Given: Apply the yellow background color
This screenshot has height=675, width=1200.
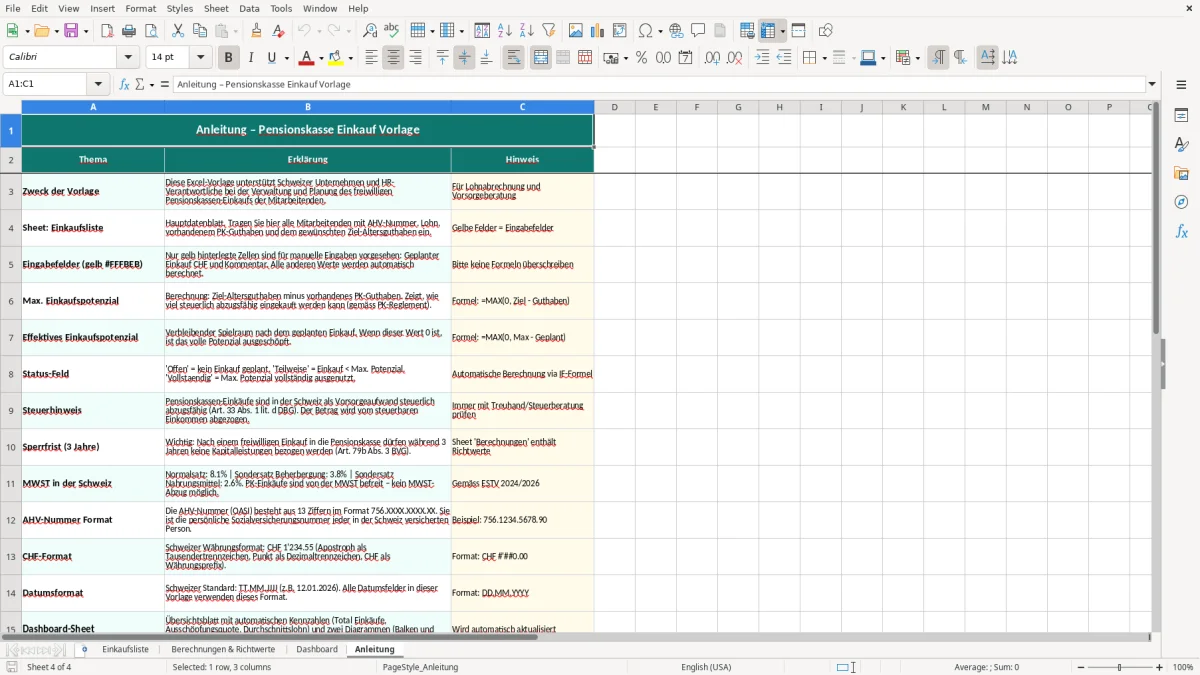Looking at the screenshot, I should (337, 58).
